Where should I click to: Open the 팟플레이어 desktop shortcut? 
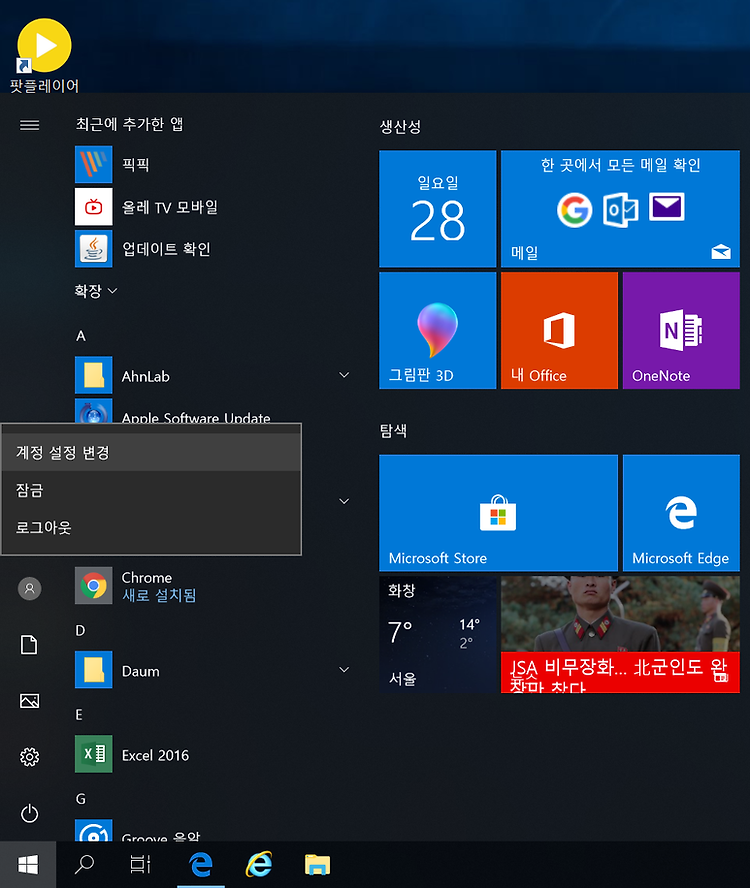coord(44,56)
